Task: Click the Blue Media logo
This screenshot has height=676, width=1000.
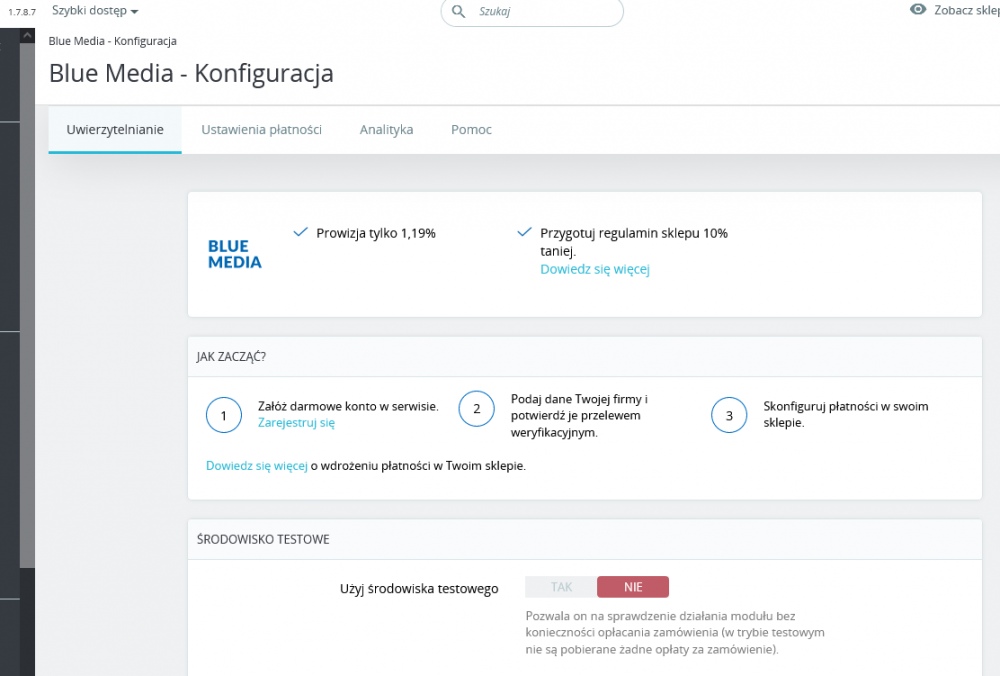Action: click(x=234, y=253)
